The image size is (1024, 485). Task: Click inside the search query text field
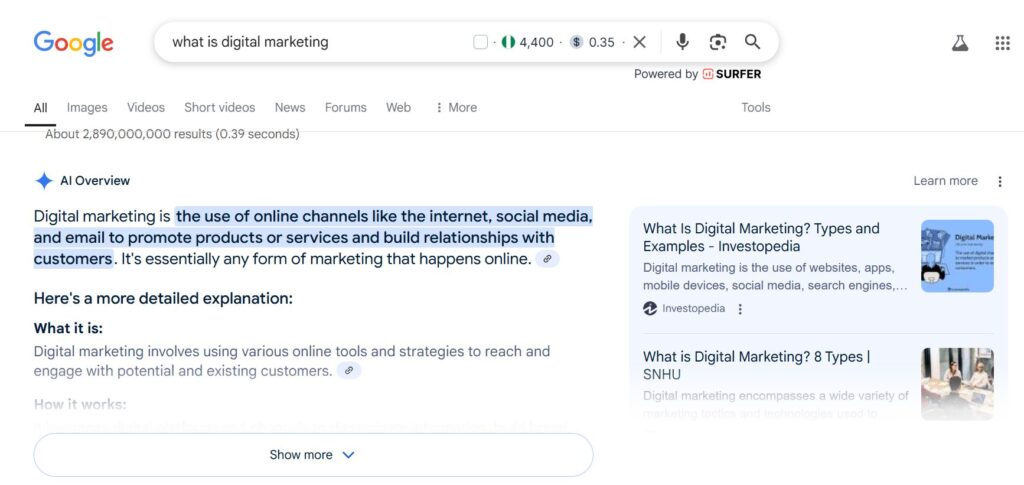(300, 42)
